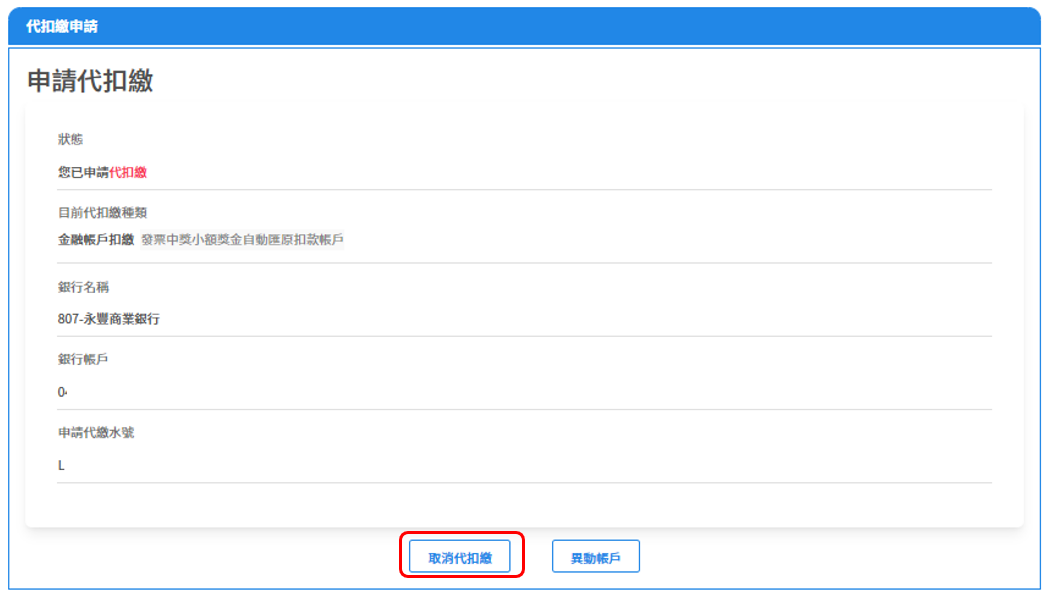Select the water number value starting with L
The height and width of the screenshot is (598, 1046).
tap(62, 465)
